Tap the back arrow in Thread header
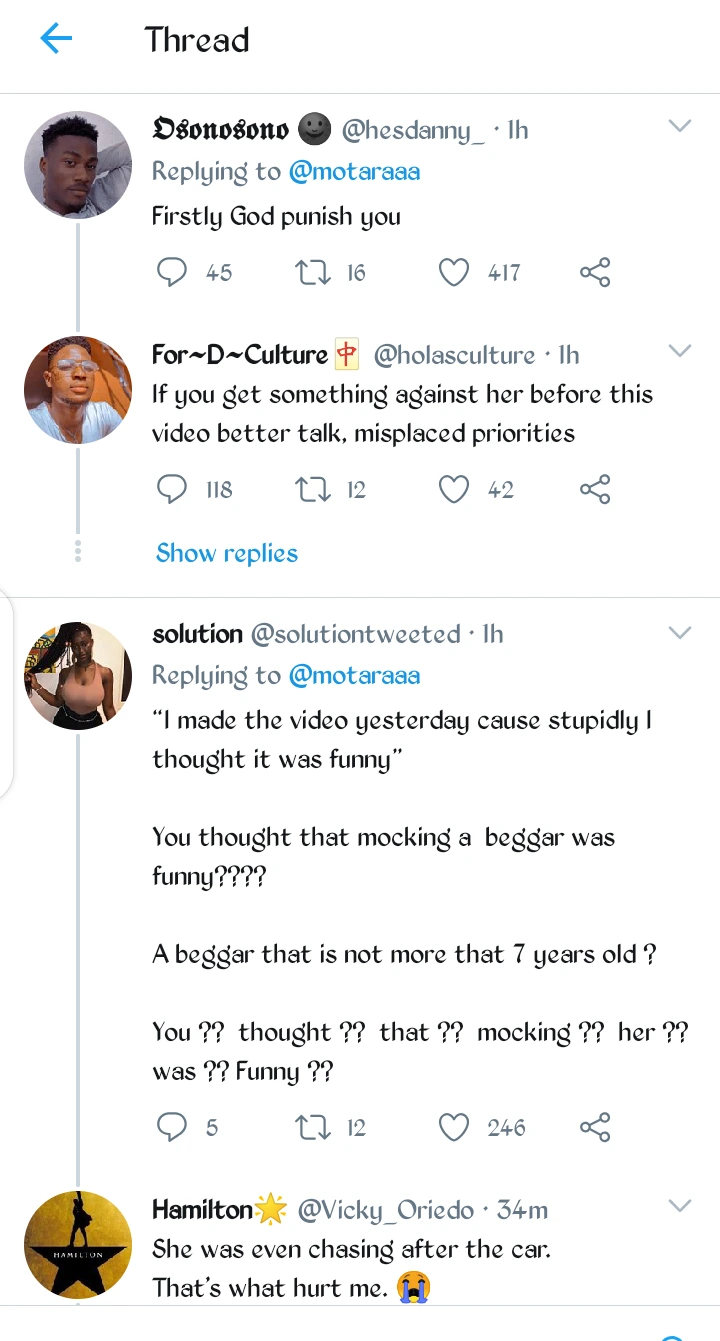The image size is (720, 1341). pos(56,40)
